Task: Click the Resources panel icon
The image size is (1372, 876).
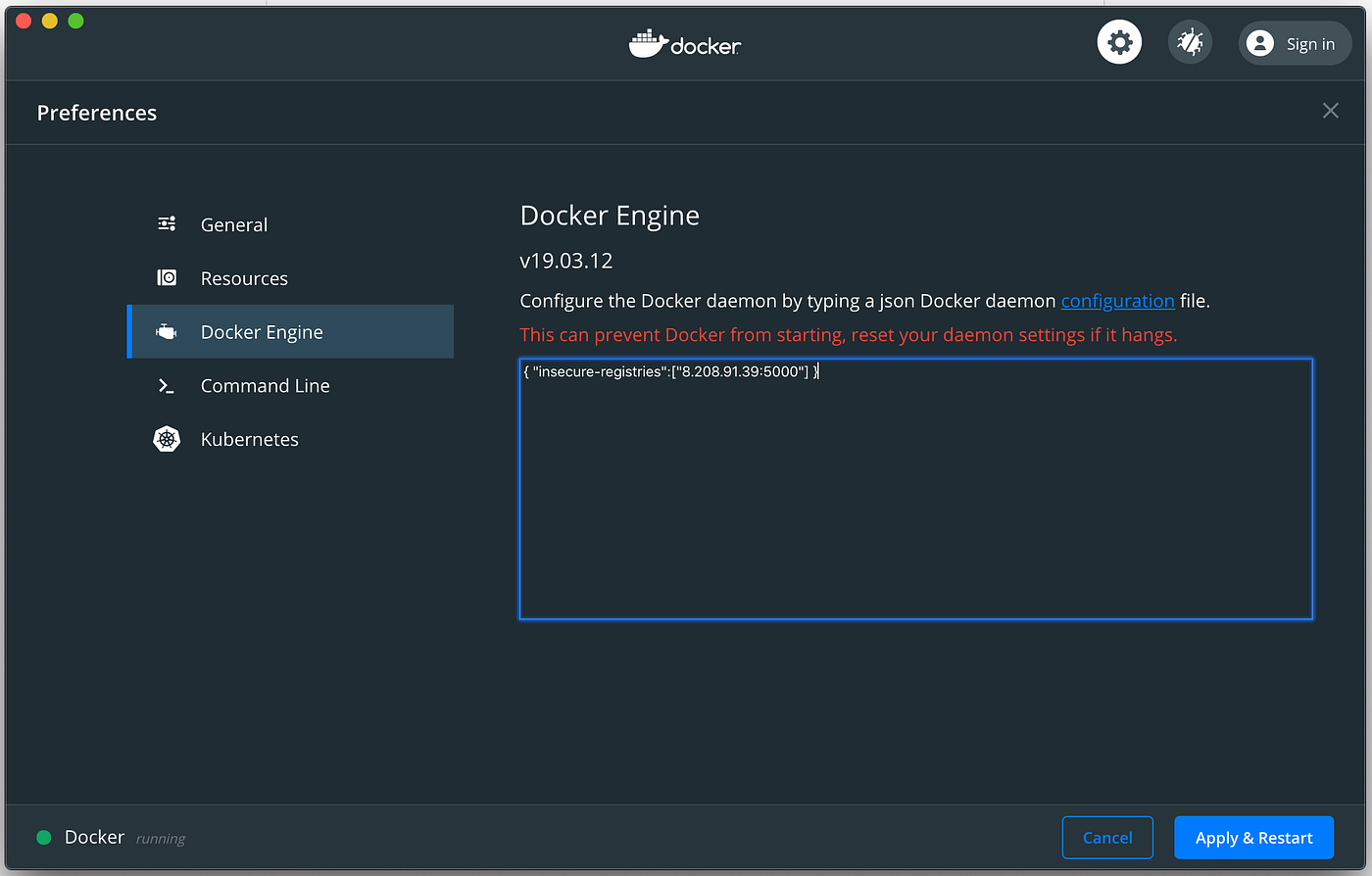Action: (x=167, y=277)
